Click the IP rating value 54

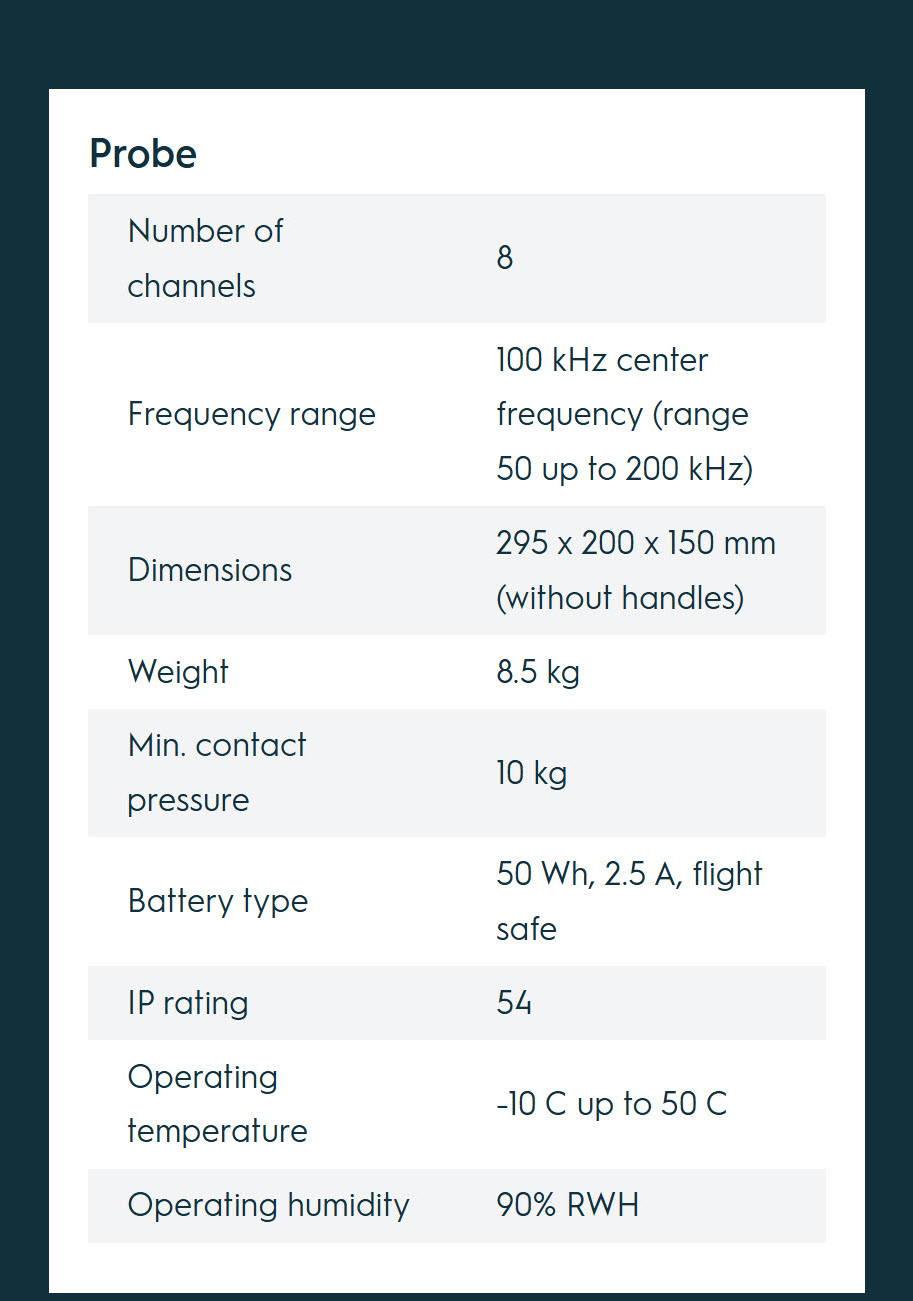click(514, 1002)
